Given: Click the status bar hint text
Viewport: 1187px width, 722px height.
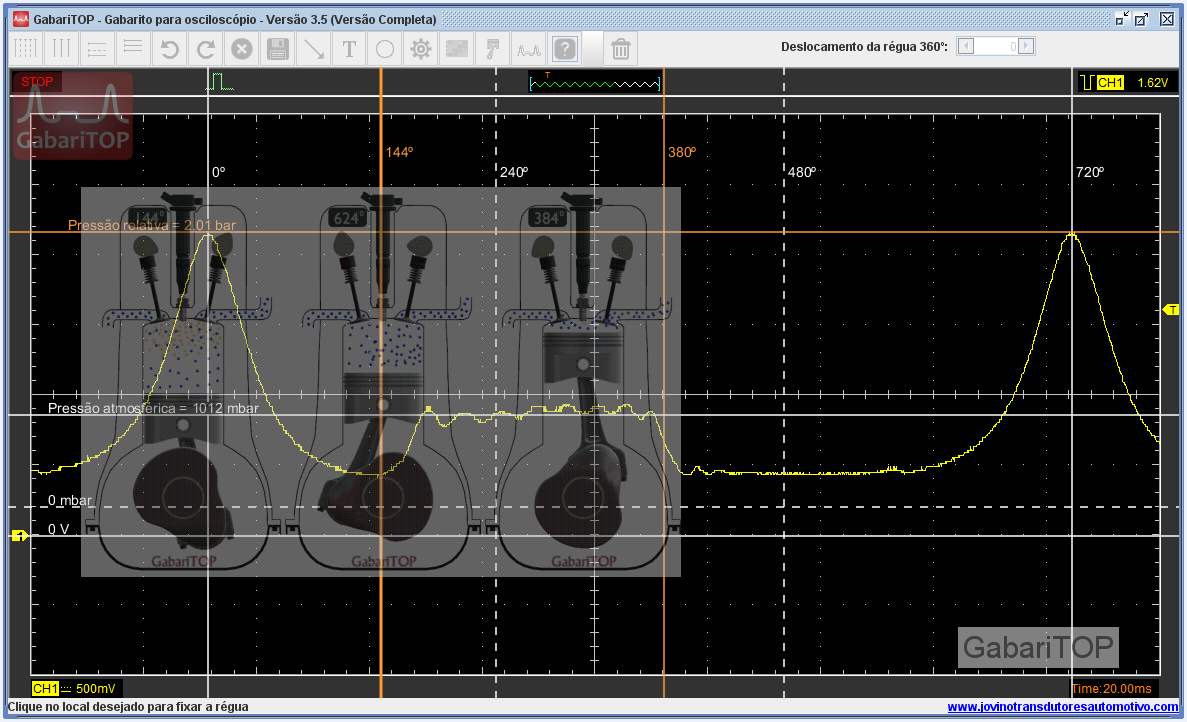Looking at the screenshot, I should (128, 707).
